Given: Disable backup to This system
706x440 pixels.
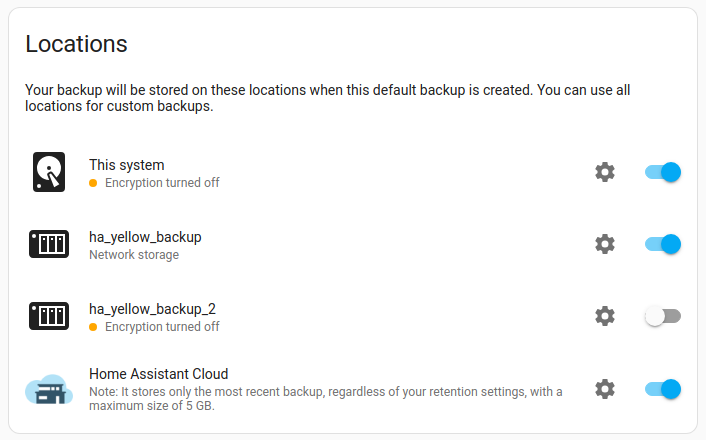Looking at the screenshot, I should pos(663,172).
